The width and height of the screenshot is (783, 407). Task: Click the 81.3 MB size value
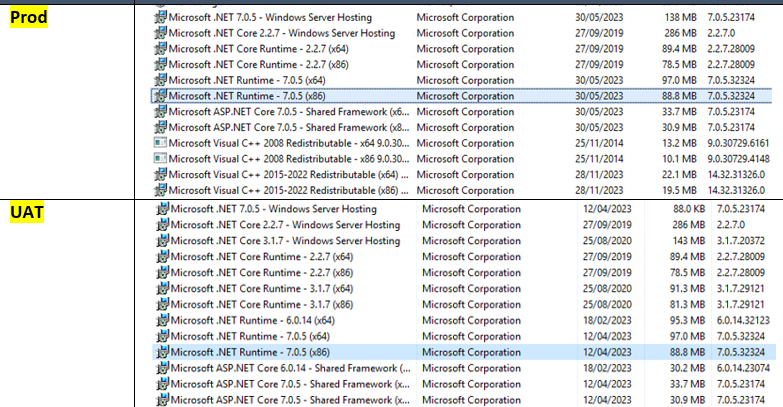tap(688, 305)
